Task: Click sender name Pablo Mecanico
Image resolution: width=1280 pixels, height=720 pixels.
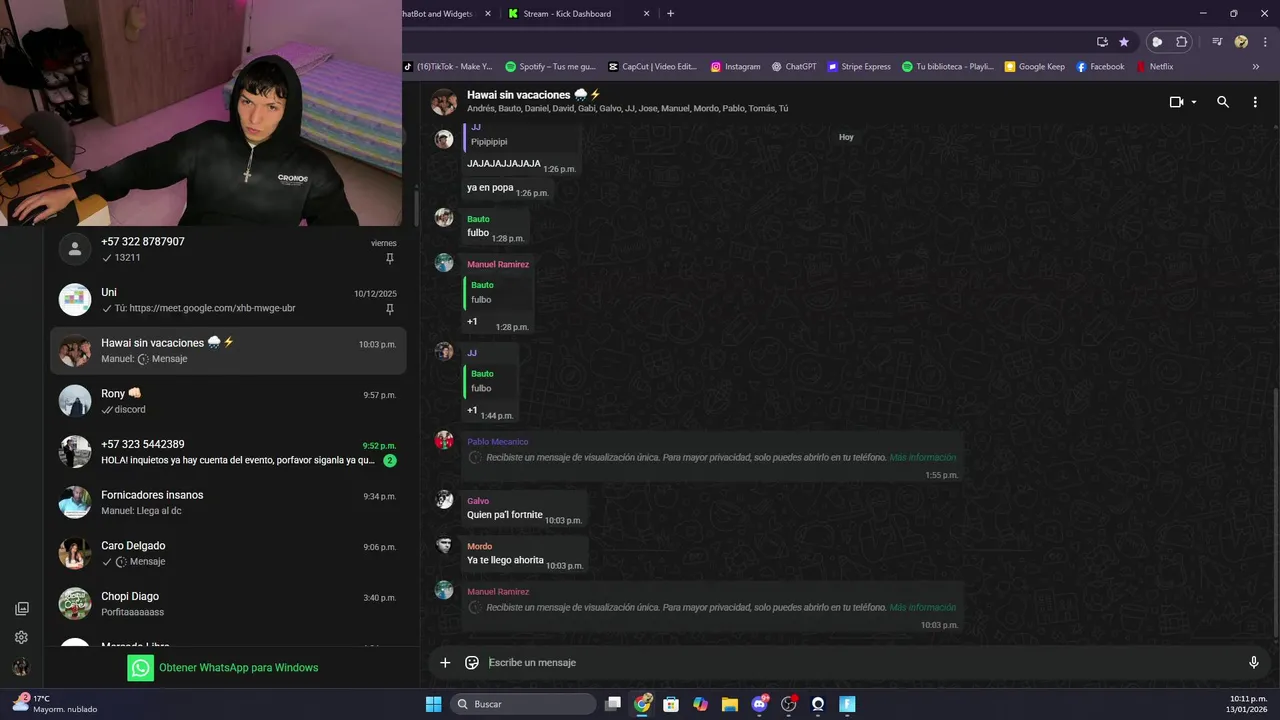Action: 497,442
